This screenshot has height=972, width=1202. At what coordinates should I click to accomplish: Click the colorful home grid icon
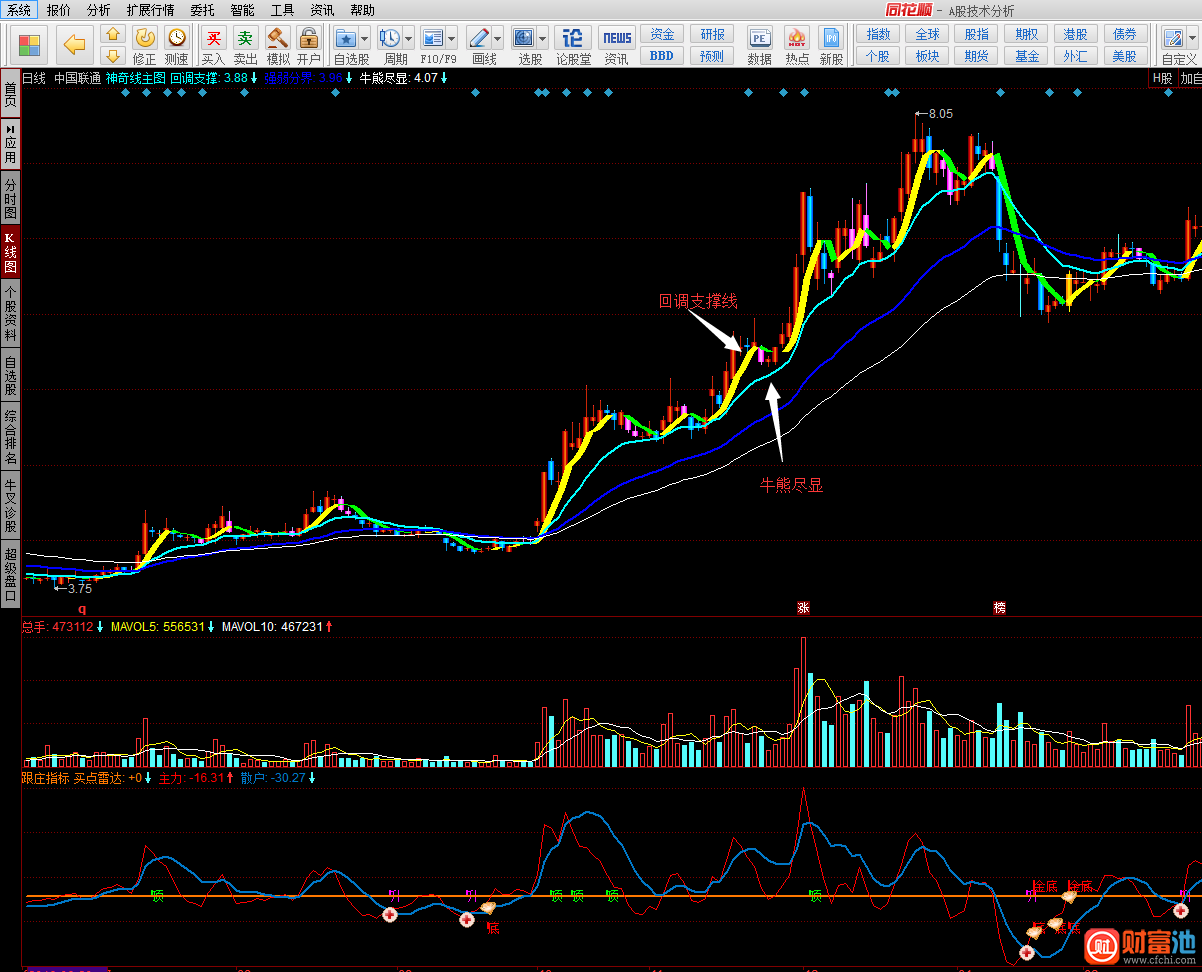pyautogui.click(x=30, y=45)
